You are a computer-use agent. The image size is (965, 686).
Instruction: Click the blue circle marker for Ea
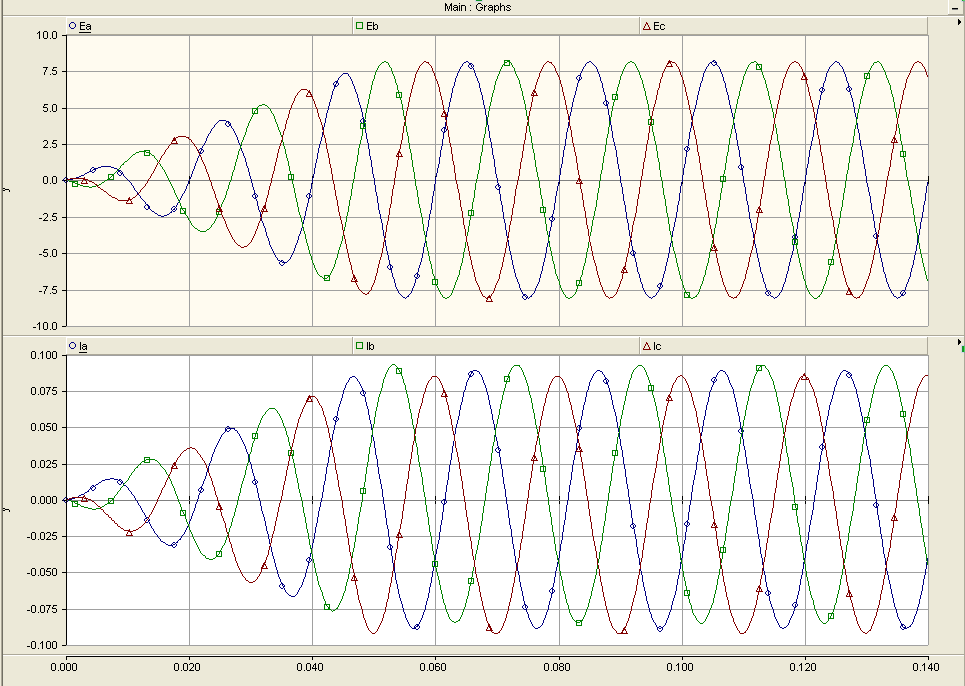(x=73, y=26)
